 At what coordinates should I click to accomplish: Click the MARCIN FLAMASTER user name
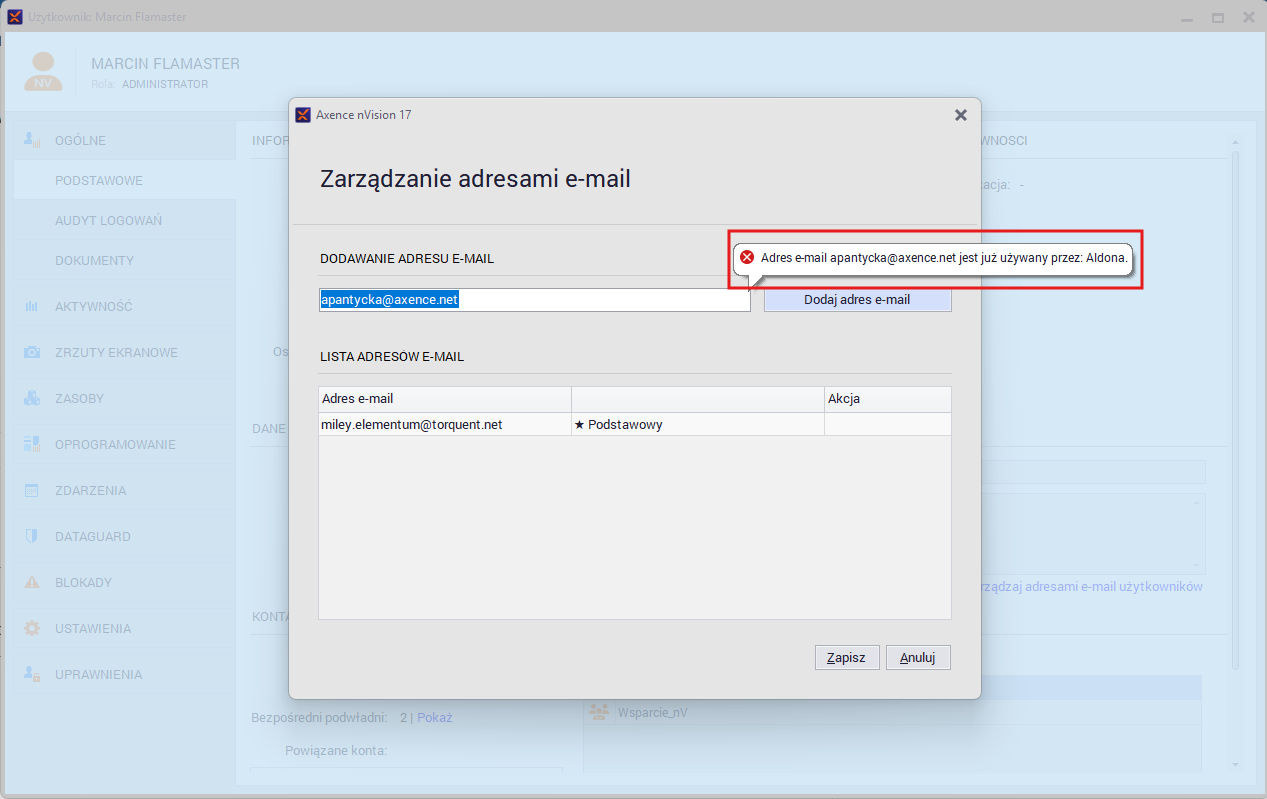coord(166,64)
